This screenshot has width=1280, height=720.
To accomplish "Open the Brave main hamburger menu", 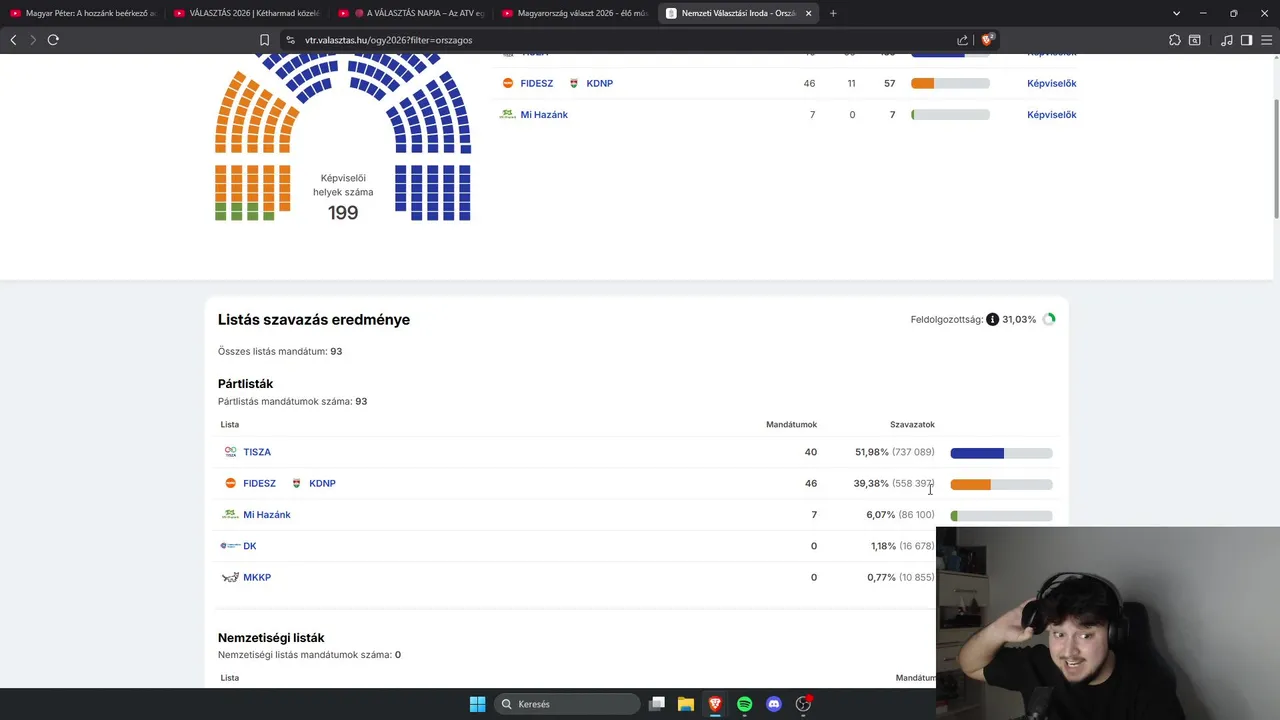I will coord(1266,40).
